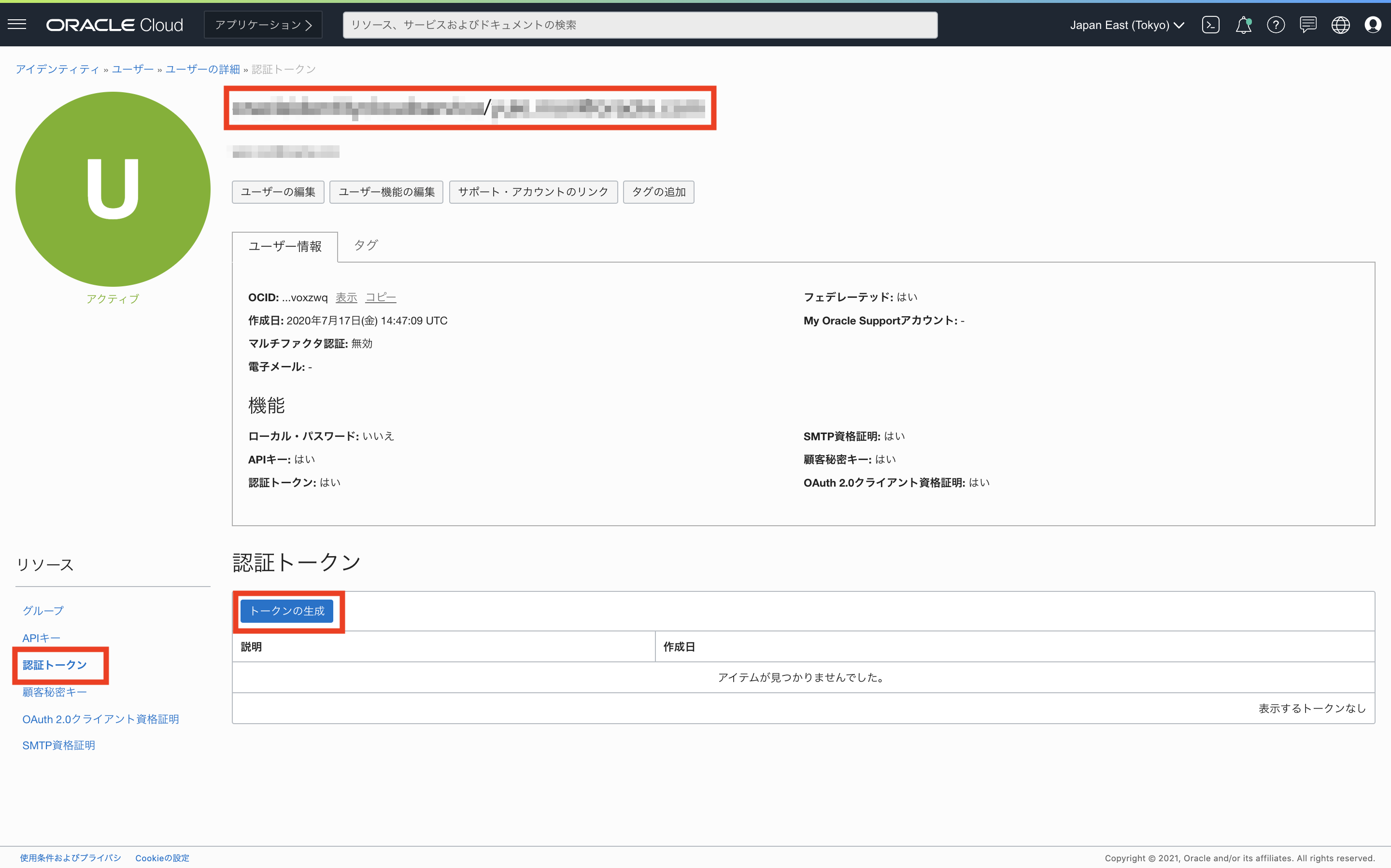Launch Cloud Shell from top bar
This screenshot has width=1391, height=868.
click(x=1211, y=25)
